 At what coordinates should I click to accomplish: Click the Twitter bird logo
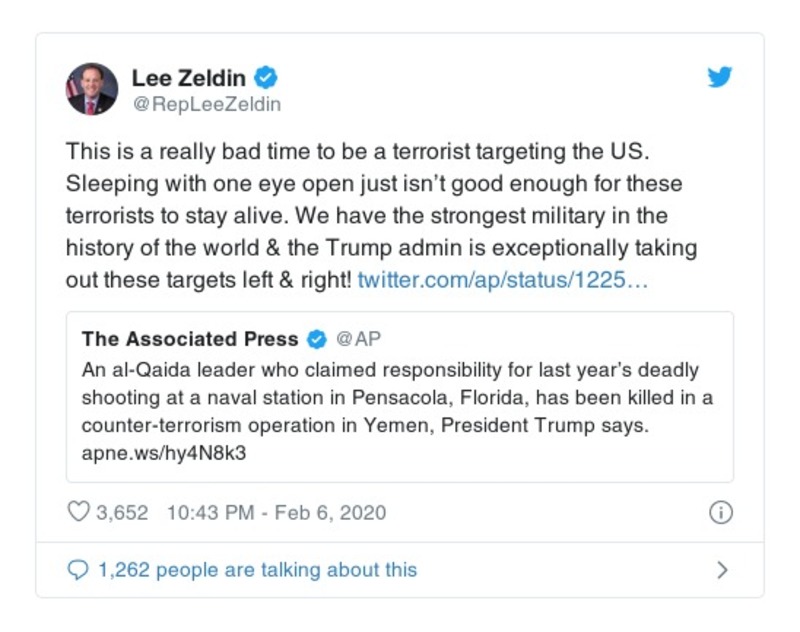tap(720, 77)
